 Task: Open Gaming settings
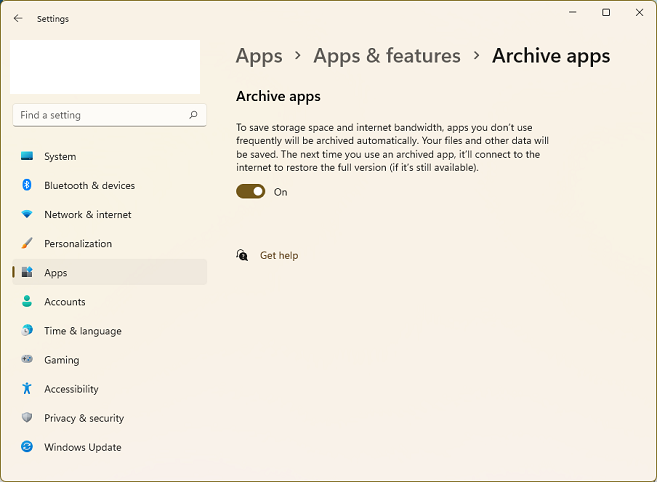tap(110, 359)
